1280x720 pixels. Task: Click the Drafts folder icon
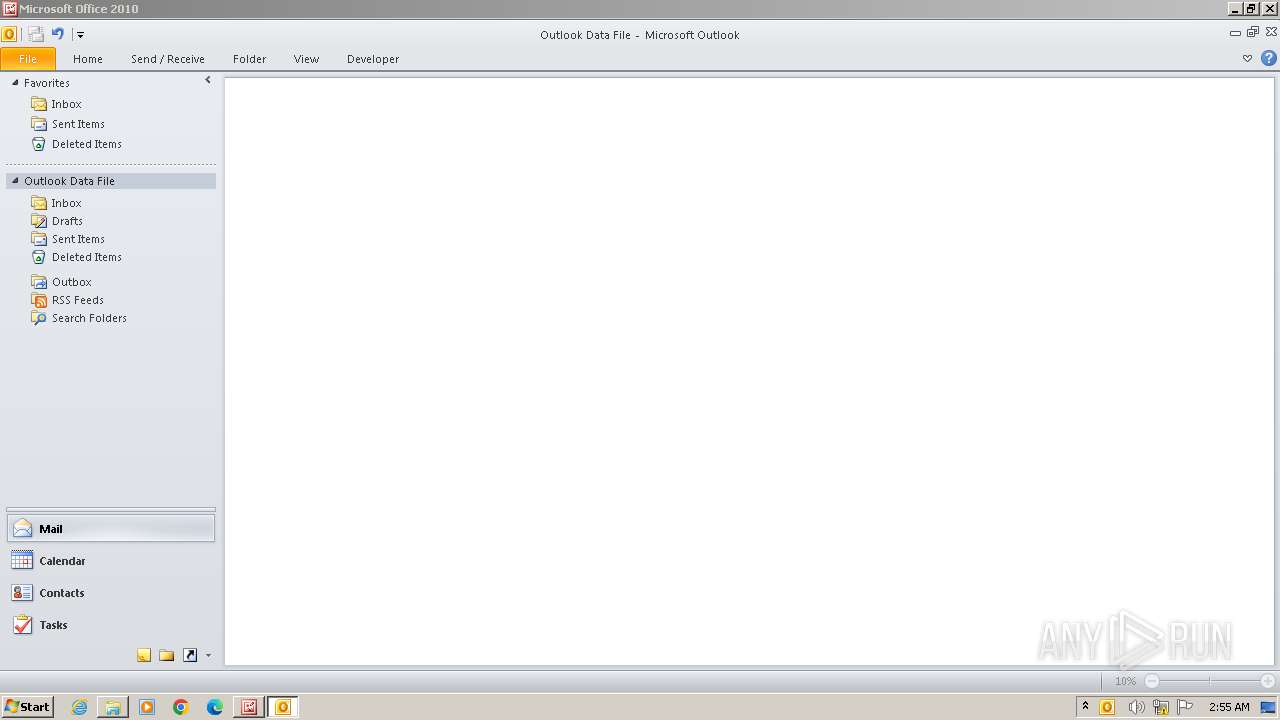click(39, 221)
